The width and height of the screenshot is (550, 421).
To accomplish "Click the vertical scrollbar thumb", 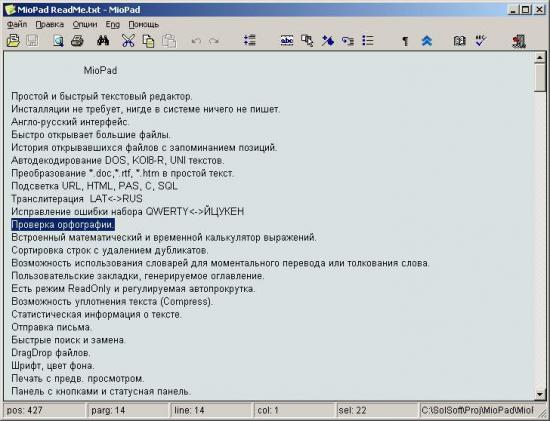I will click(x=540, y=78).
